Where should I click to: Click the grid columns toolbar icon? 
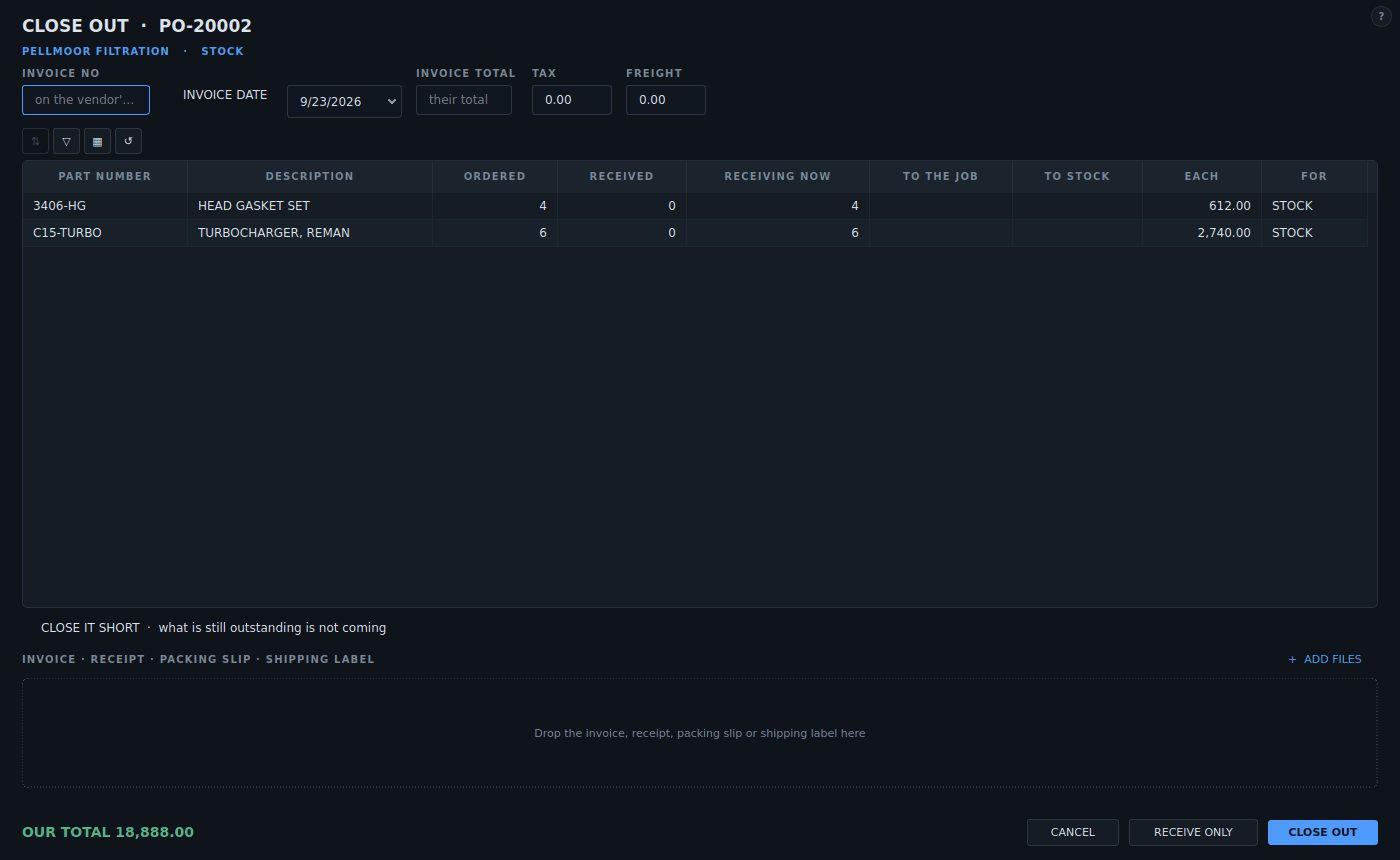point(97,141)
